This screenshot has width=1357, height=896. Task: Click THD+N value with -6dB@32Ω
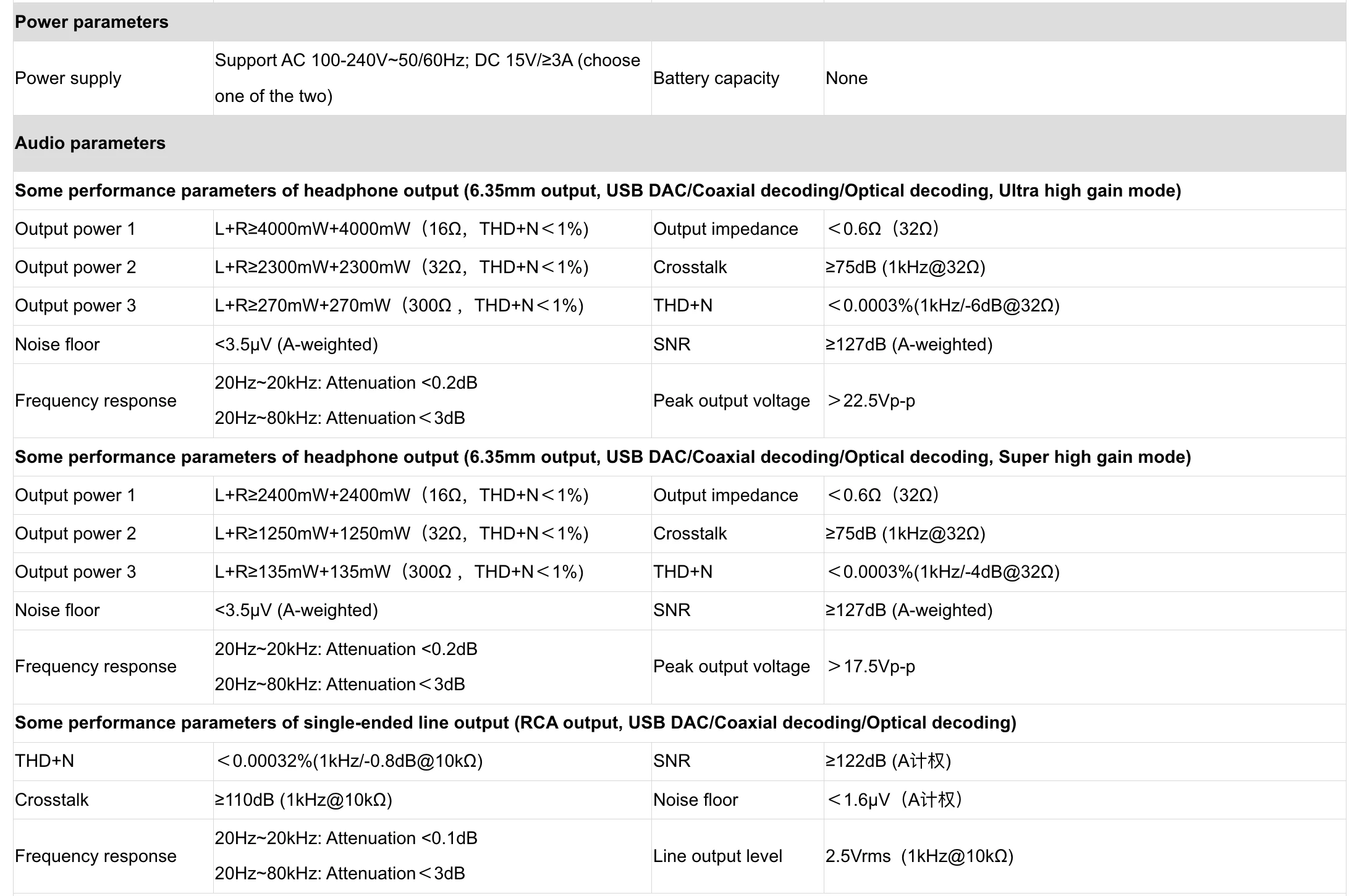943,306
